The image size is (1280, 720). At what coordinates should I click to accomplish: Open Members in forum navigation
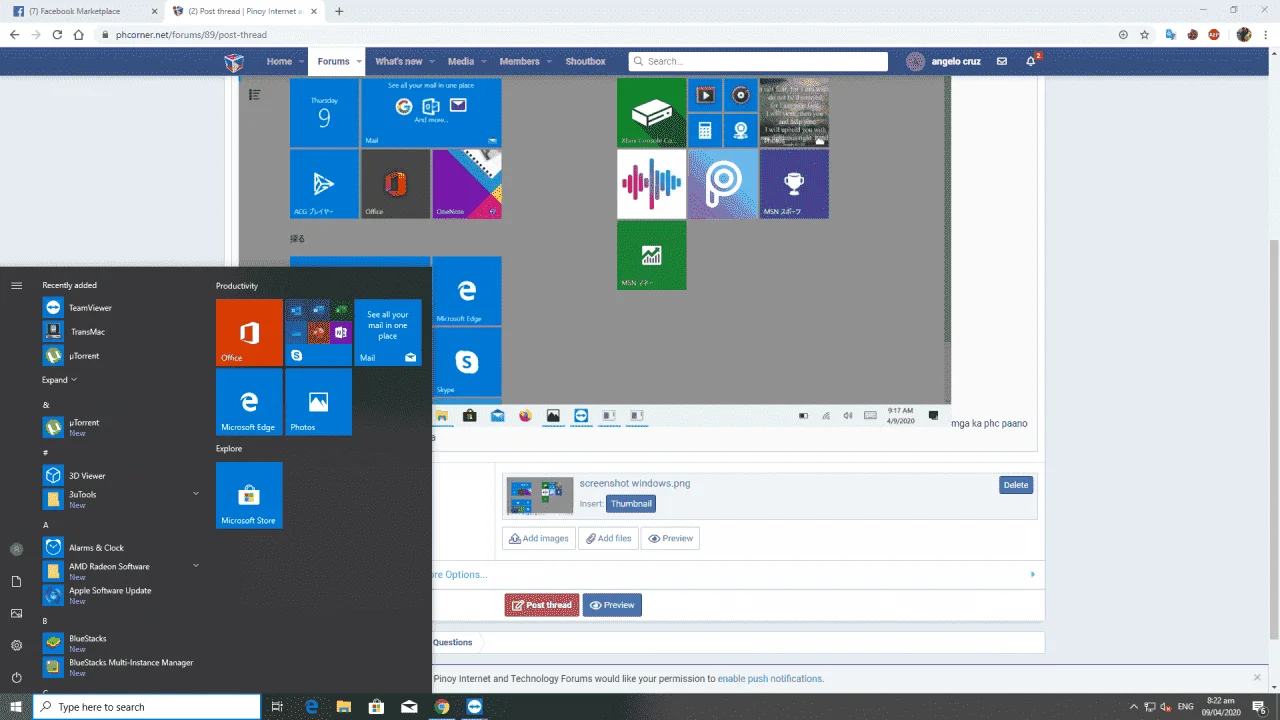point(520,61)
